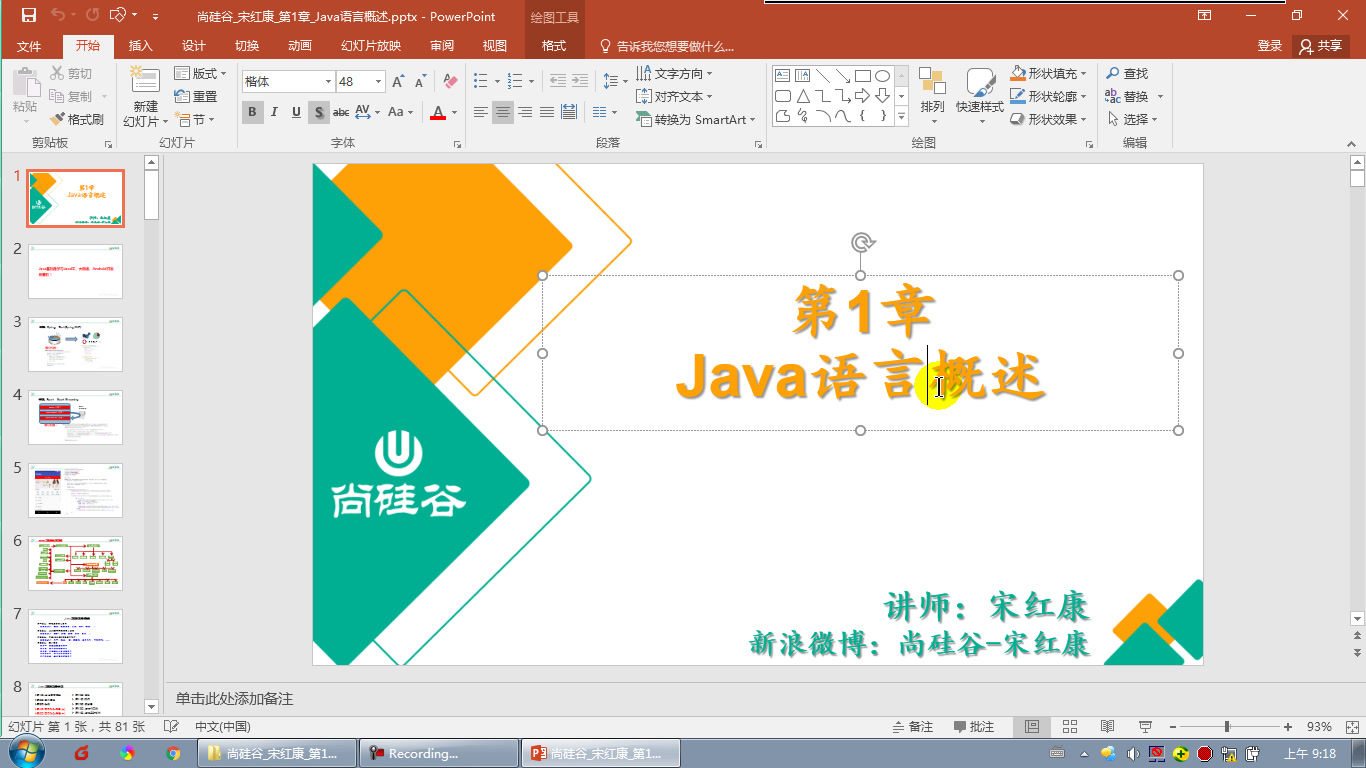Open font color dropdown arrow
This screenshot has height=768, width=1366.
(x=455, y=112)
